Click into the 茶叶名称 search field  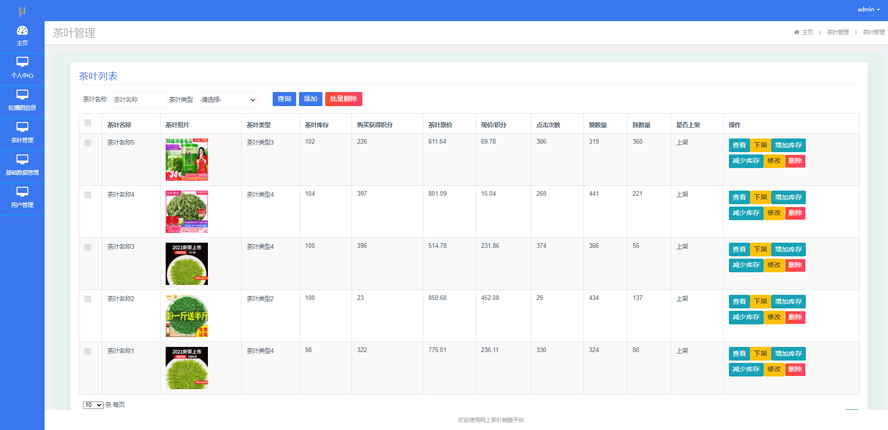138,100
